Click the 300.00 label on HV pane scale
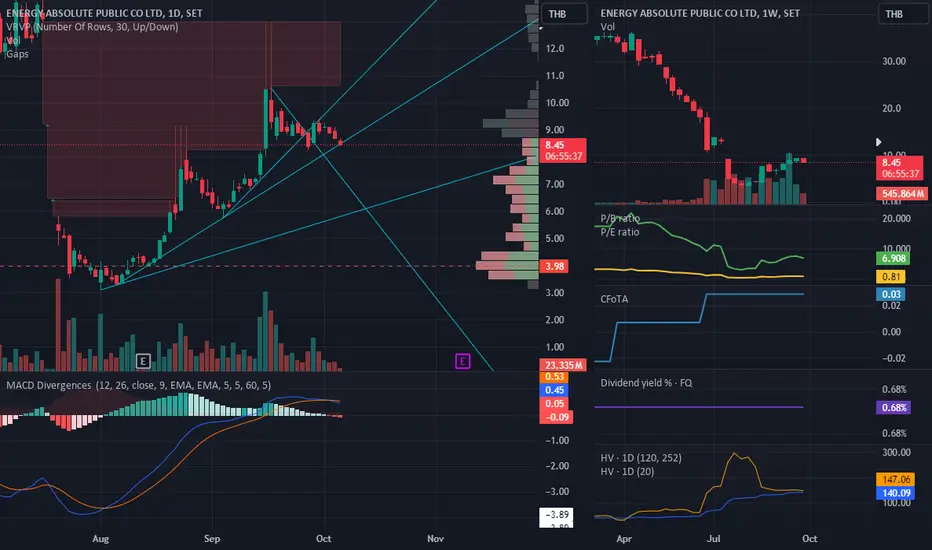The height and width of the screenshot is (550, 932). tap(896, 452)
